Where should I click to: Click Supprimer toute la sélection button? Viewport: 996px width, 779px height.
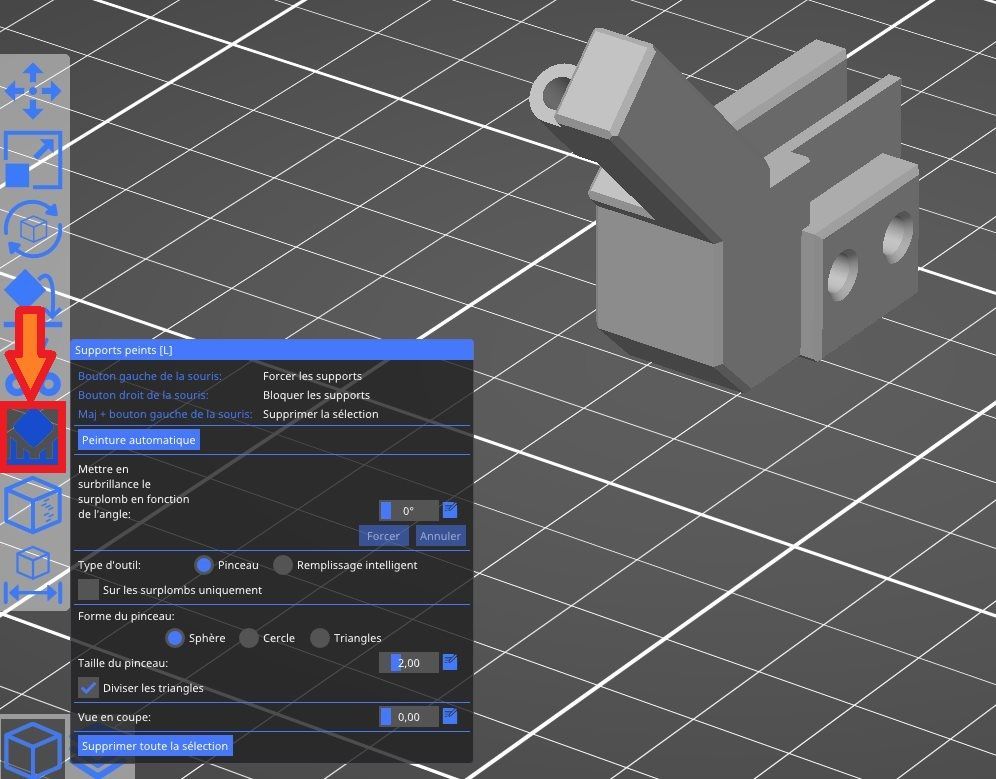[x=155, y=746]
